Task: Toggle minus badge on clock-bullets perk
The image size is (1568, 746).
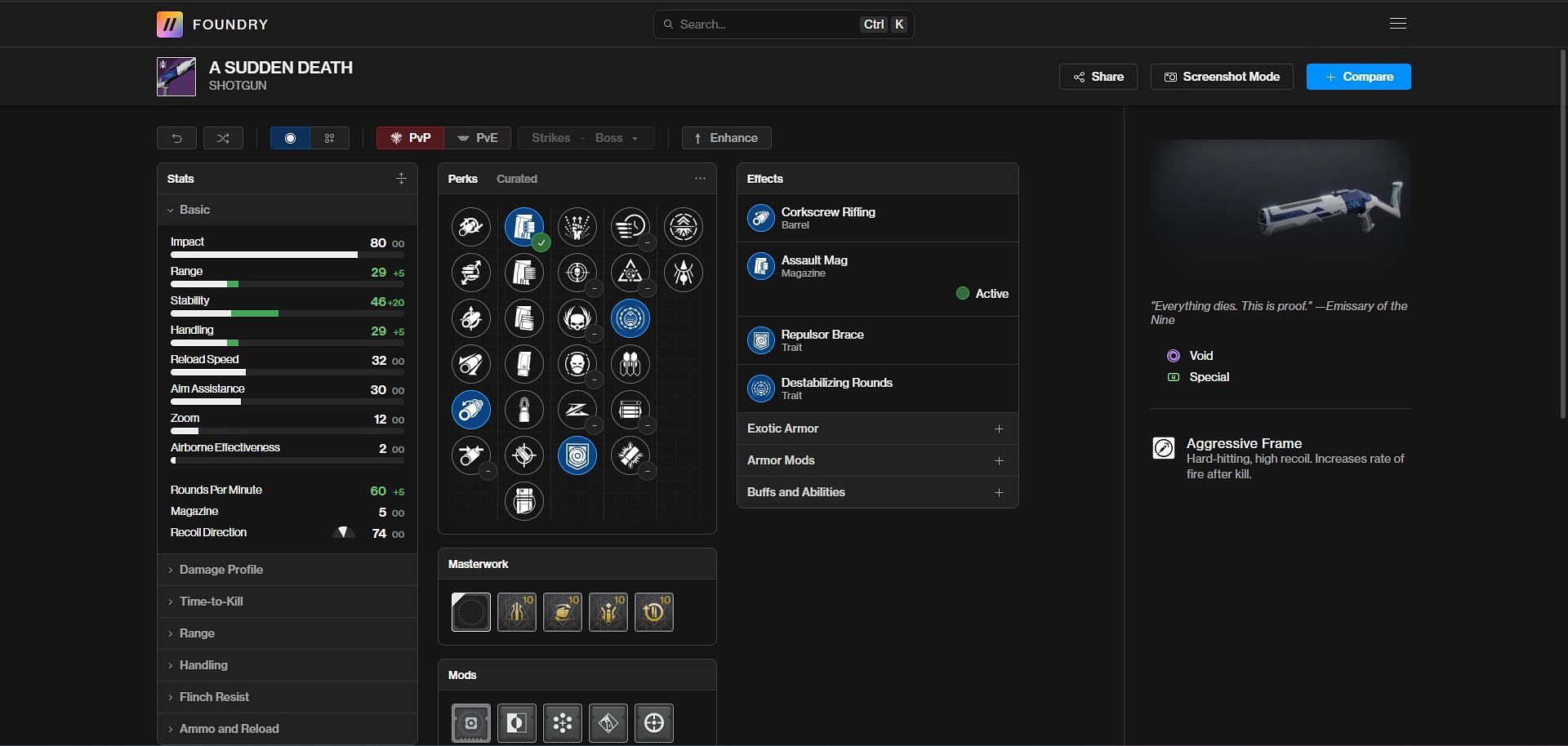Action: (647, 242)
